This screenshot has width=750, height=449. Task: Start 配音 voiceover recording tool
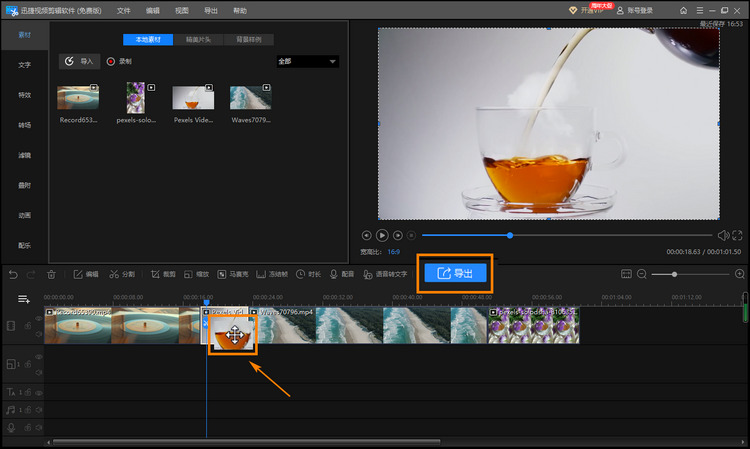(342, 274)
